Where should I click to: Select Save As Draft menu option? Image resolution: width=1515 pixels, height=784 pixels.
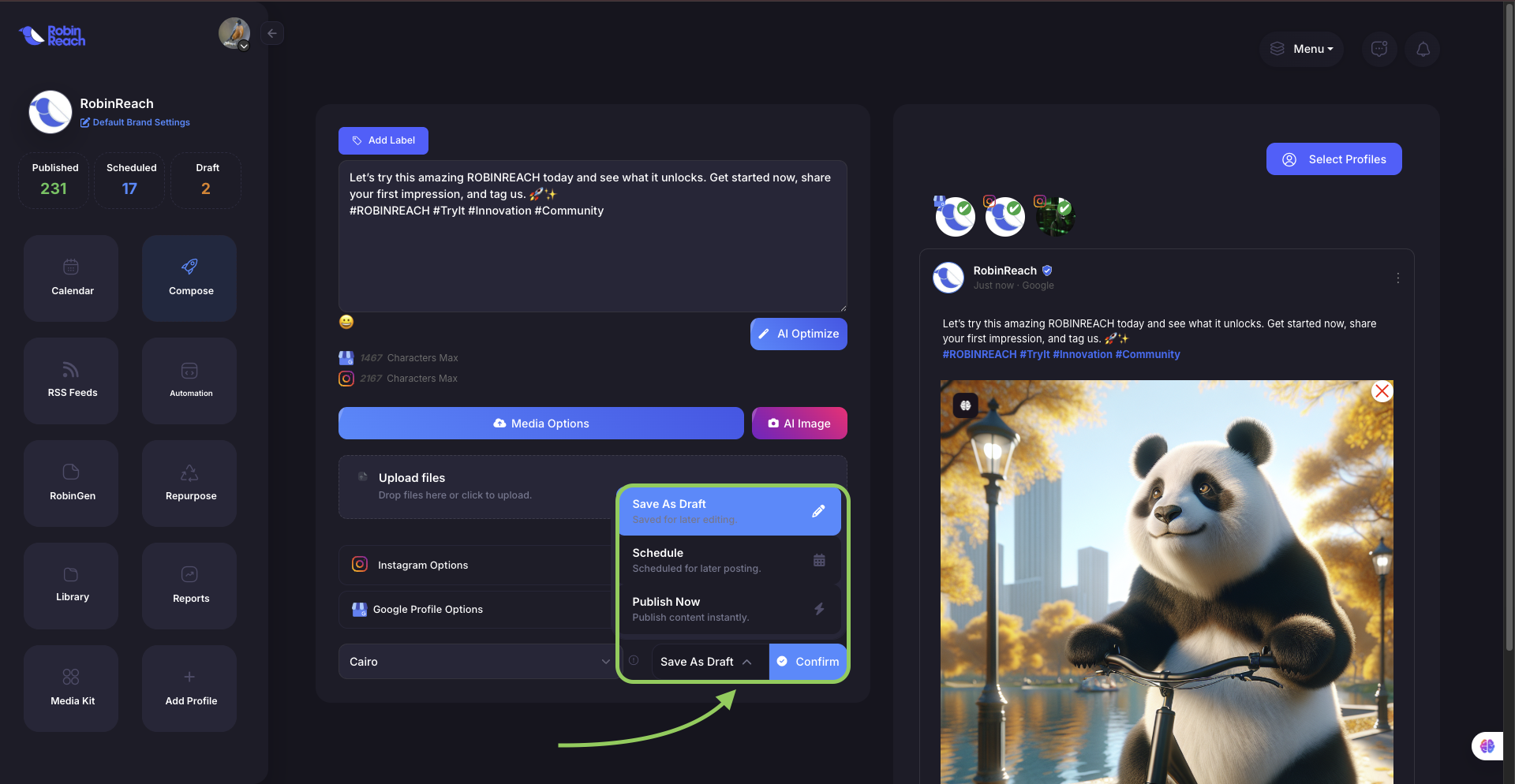coord(730,511)
